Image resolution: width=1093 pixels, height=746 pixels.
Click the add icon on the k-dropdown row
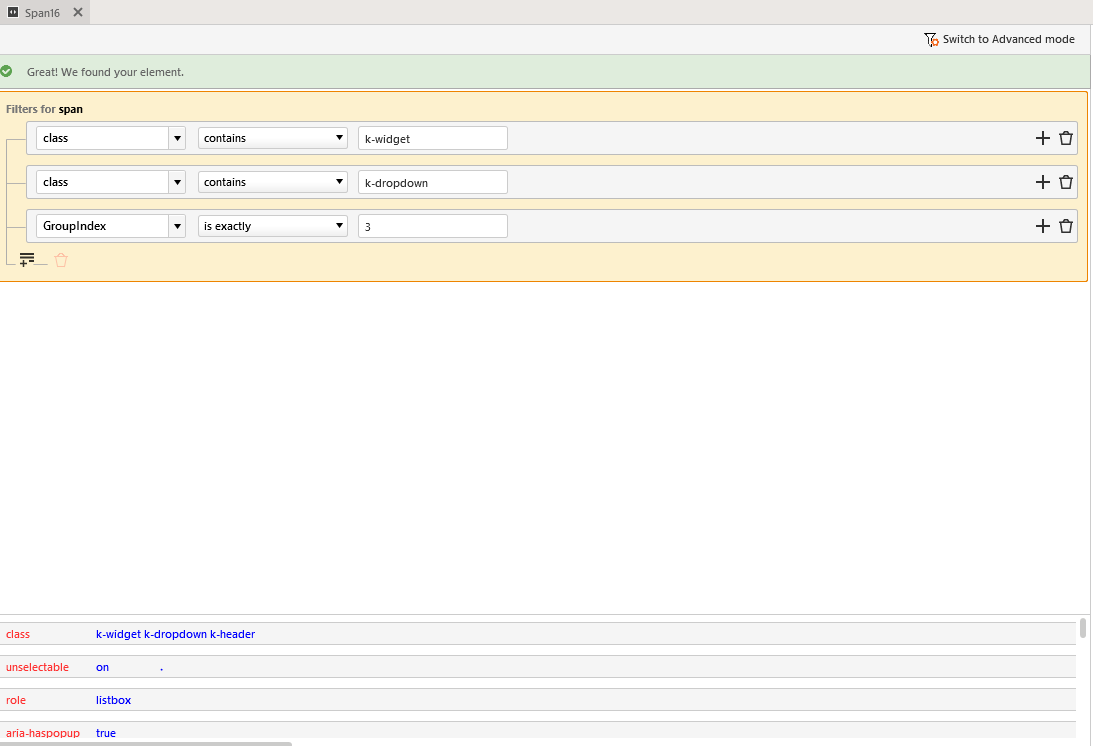(x=1042, y=182)
